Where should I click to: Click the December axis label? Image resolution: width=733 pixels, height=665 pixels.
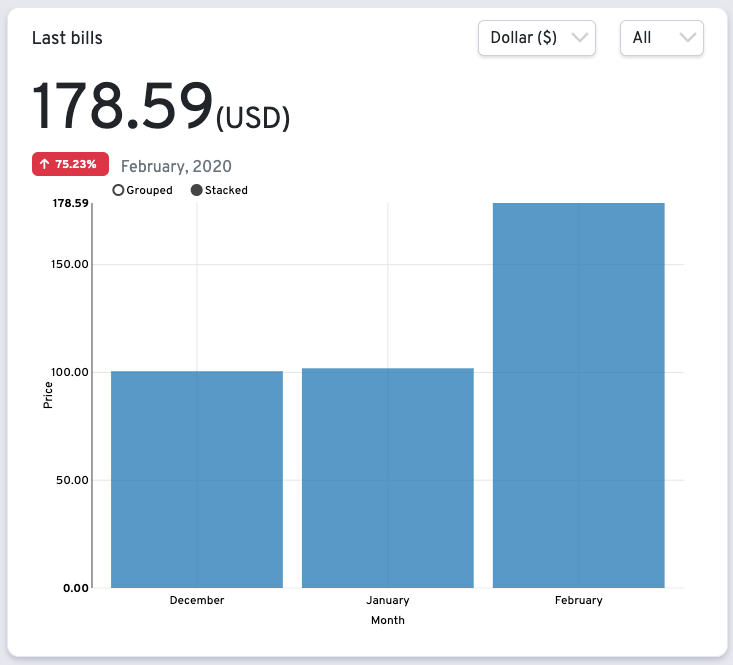point(197,600)
